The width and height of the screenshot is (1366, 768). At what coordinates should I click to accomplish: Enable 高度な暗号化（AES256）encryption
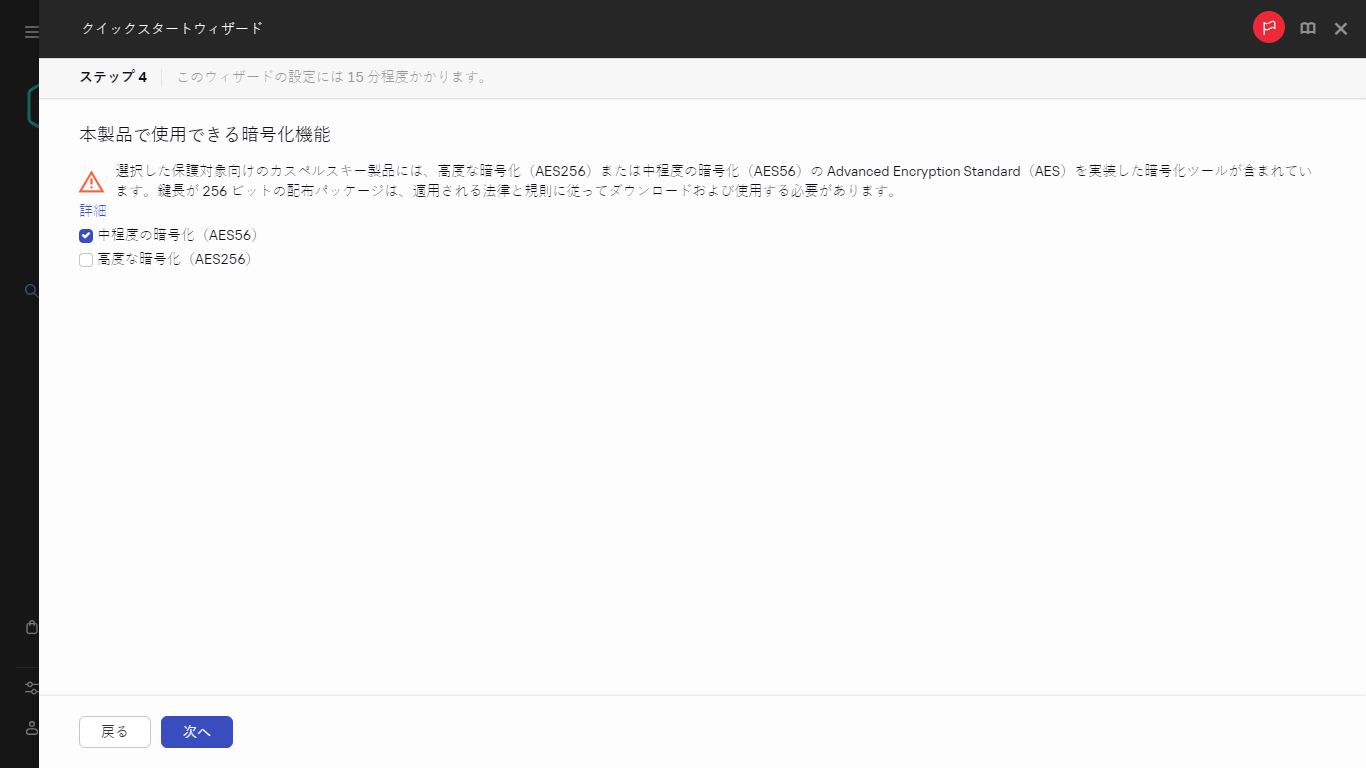tap(86, 259)
